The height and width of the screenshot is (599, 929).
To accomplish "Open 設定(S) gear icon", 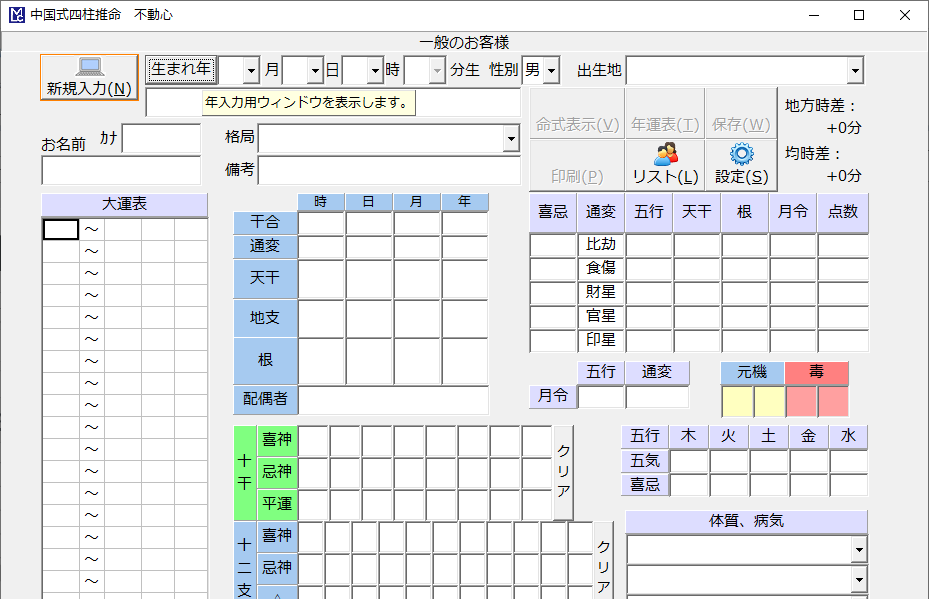I will 741,164.
